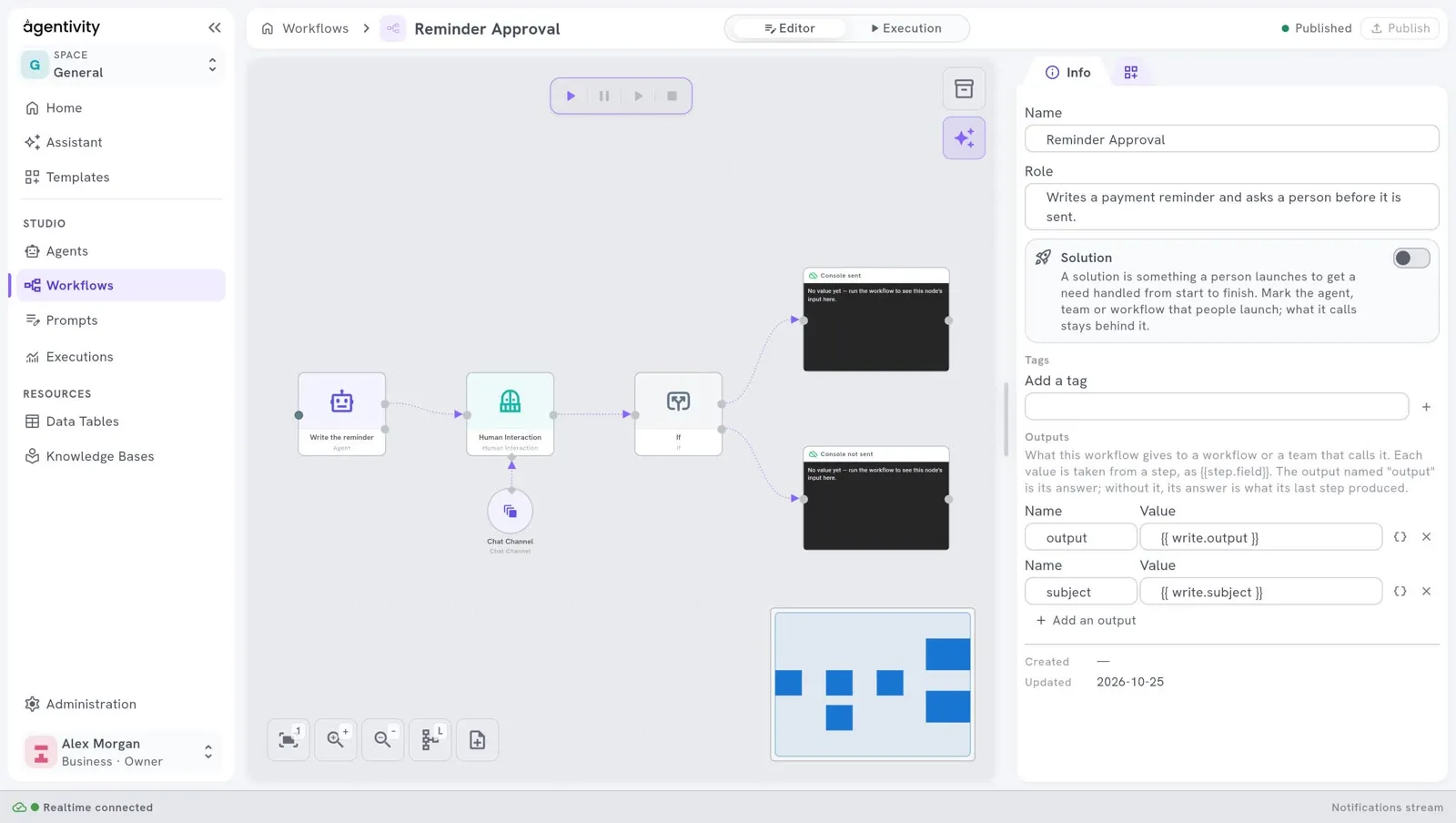Zoom out on the canvas
Viewport: 1456px width, 823px height.
pos(383,740)
